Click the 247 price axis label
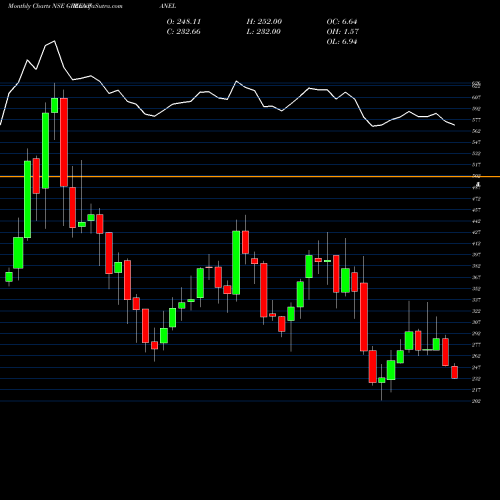Image resolution: width=500 pixels, height=500 pixels. [x=476, y=367]
